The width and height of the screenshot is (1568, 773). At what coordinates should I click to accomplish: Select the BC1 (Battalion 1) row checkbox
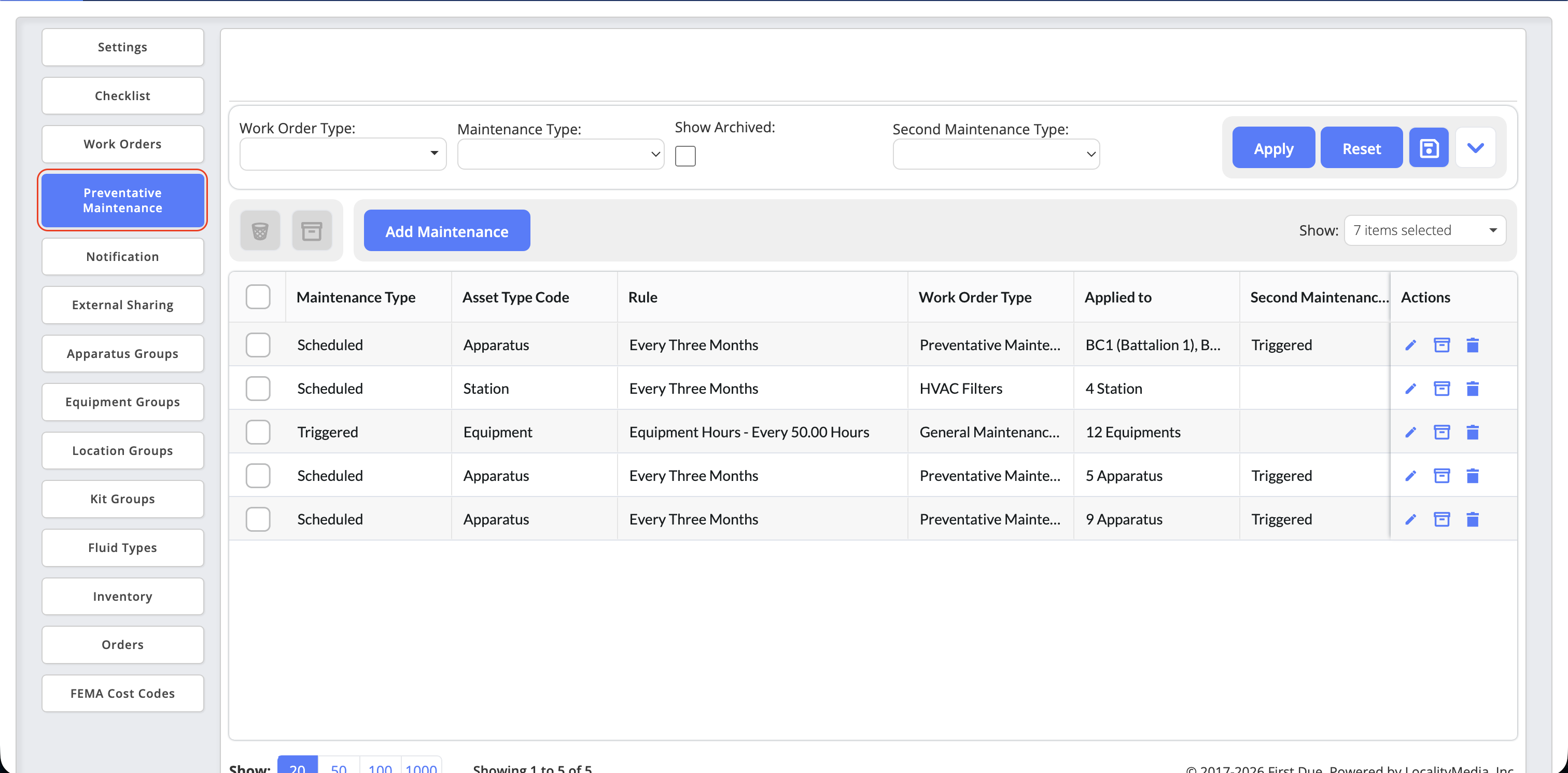pyautogui.click(x=258, y=346)
